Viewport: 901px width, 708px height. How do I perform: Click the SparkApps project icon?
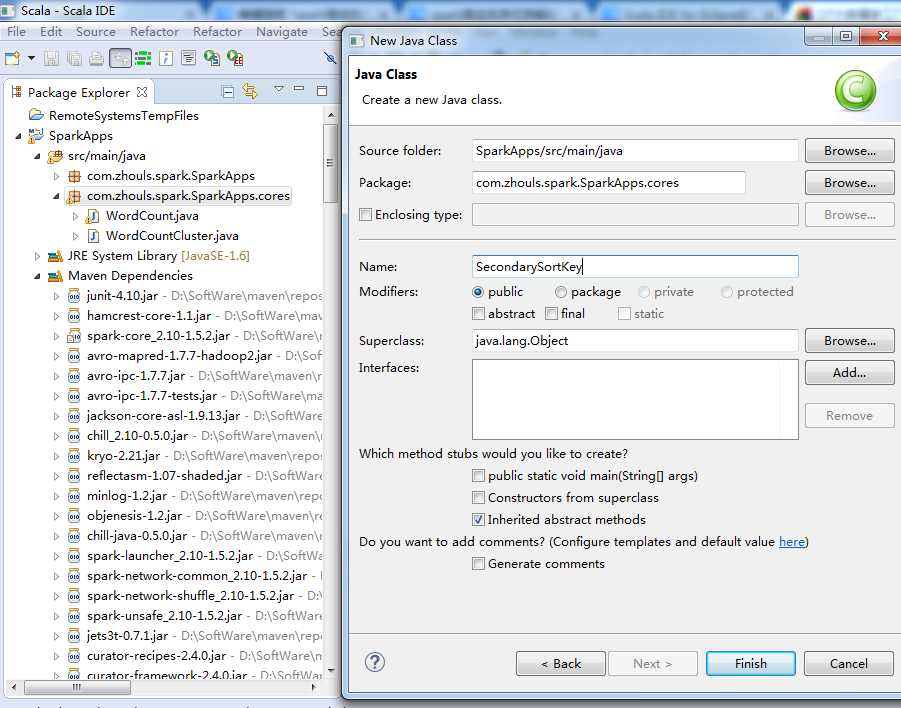point(36,135)
